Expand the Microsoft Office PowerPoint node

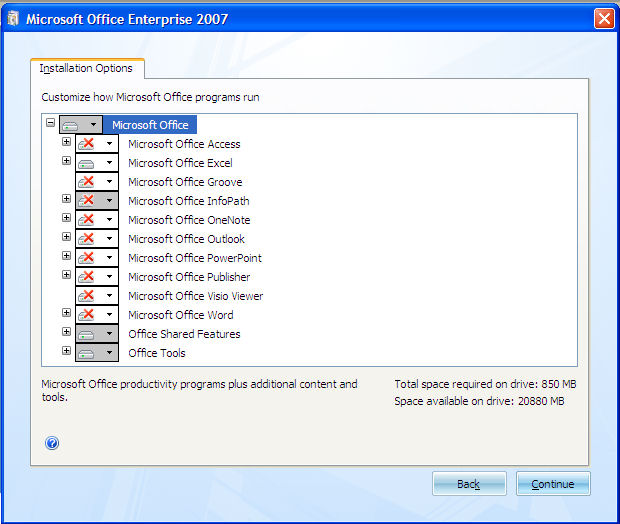[x=66, y=255]
